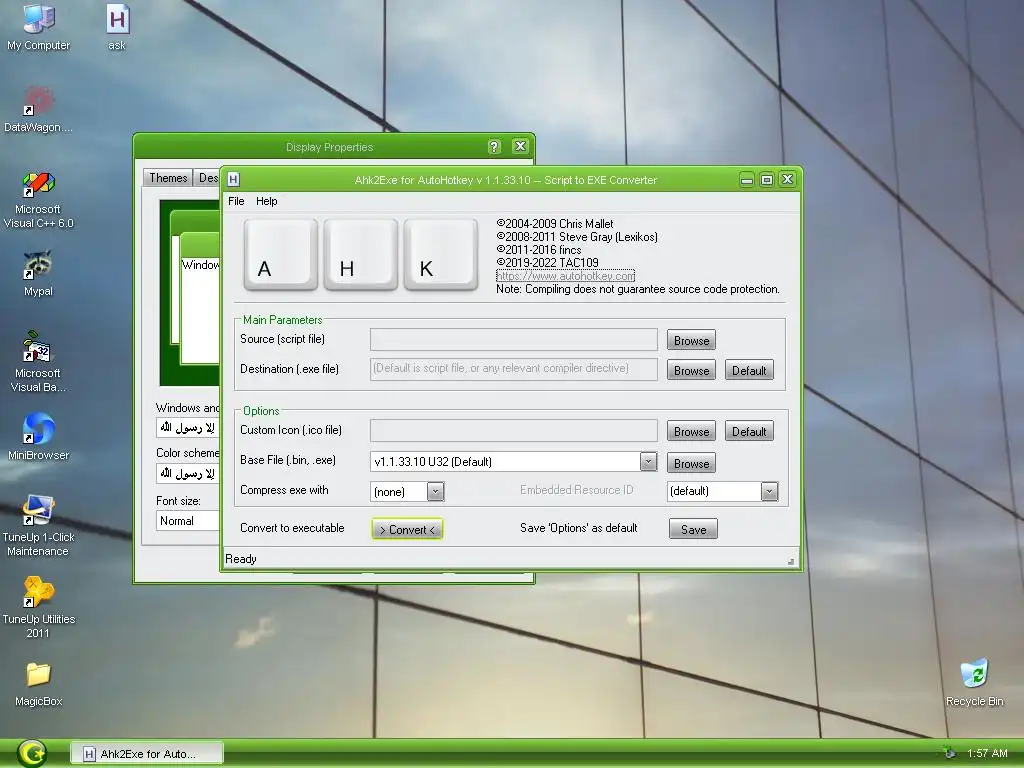Browse for Destination exe file

click(x=691, y=370)
